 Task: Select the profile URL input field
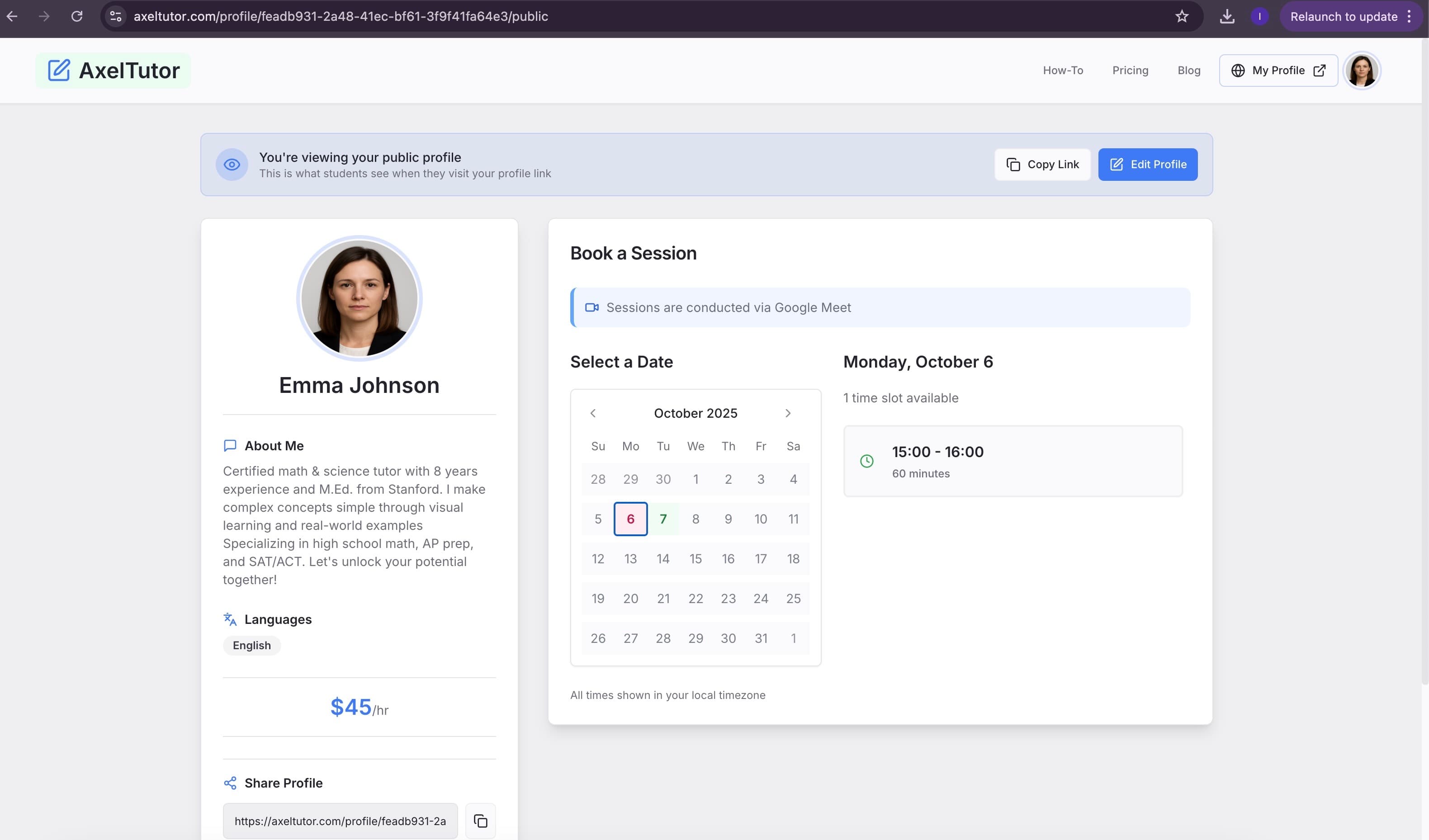(340, 821)
